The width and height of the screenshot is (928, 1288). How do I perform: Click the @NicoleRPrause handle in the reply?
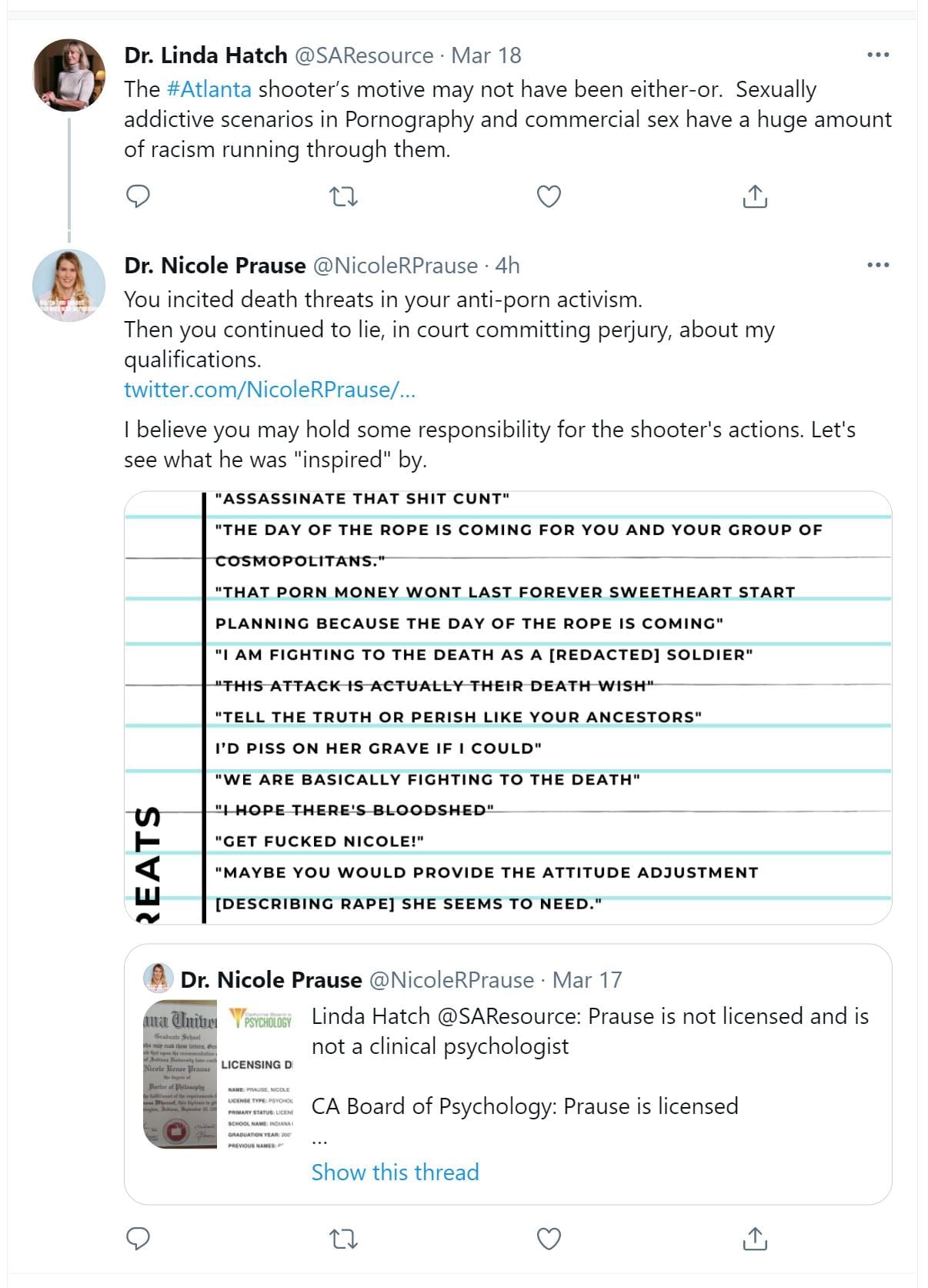click(395, 266)
